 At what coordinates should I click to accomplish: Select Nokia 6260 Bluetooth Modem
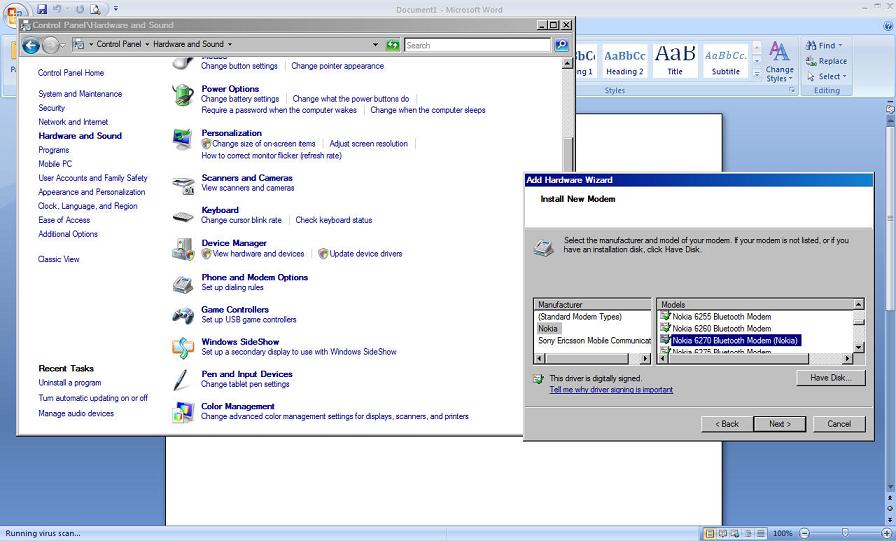(721, 328)
